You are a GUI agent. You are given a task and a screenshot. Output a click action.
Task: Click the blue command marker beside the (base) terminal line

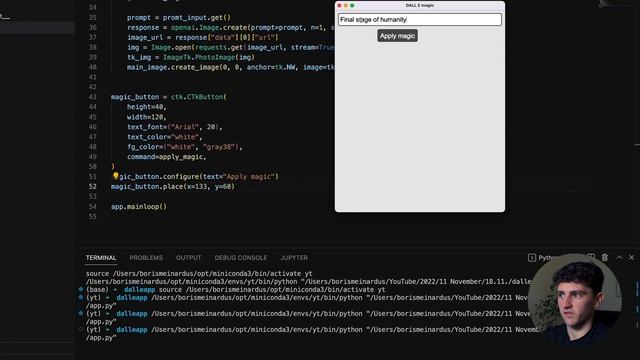[x=81, y=289]
